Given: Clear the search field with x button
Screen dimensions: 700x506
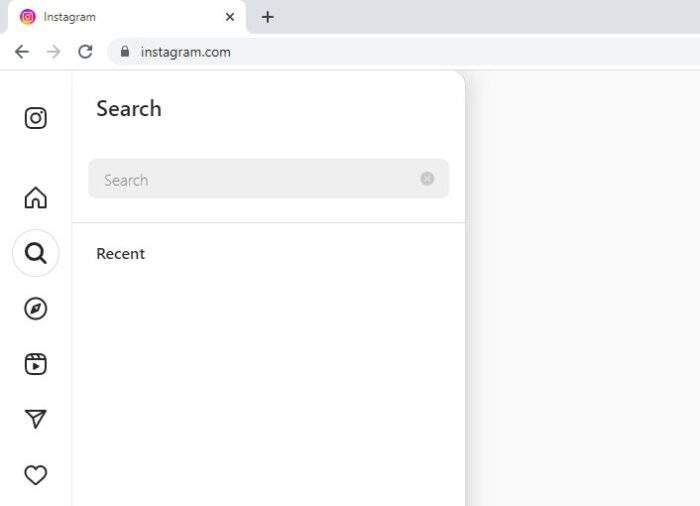Looking at the screenshot, I should pos(427,179).
